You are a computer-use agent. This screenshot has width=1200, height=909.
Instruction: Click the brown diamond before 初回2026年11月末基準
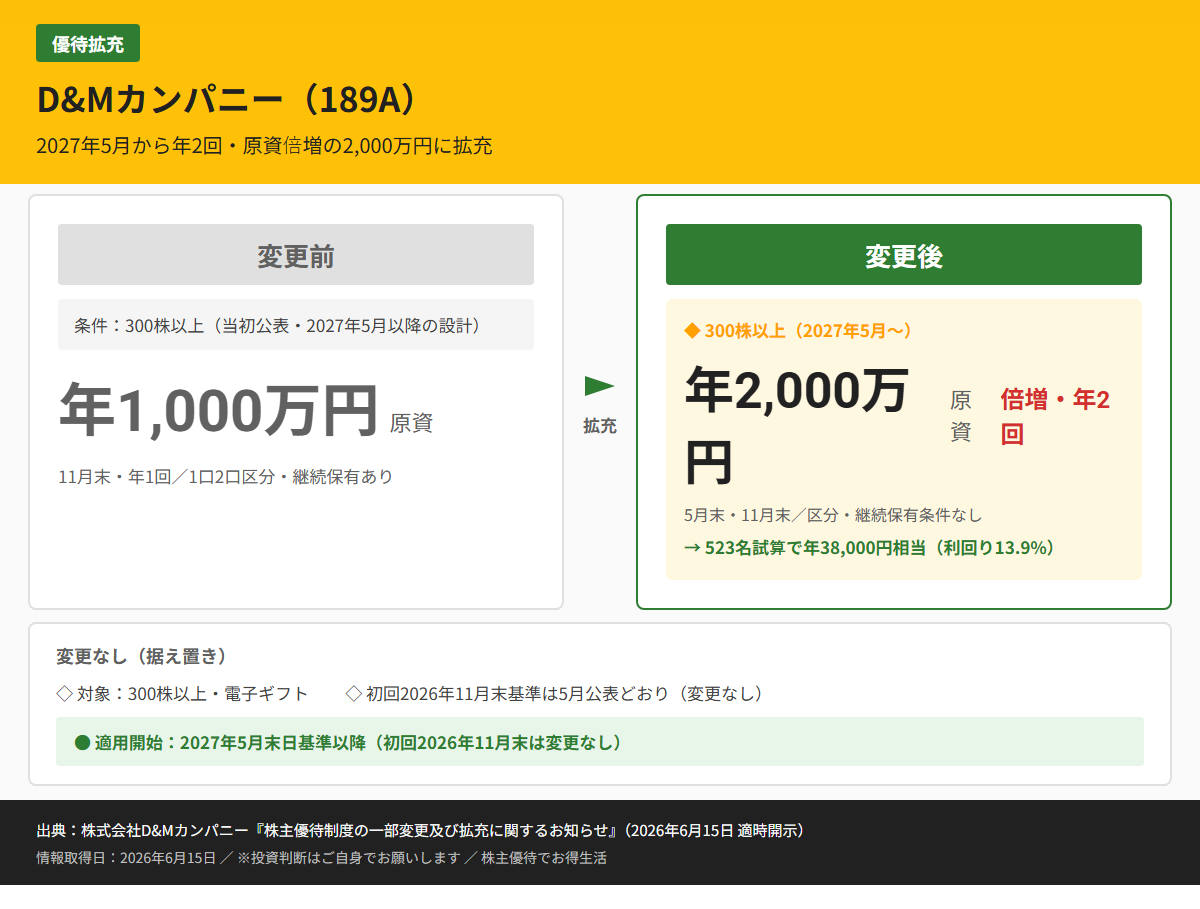tap(353, 693)
